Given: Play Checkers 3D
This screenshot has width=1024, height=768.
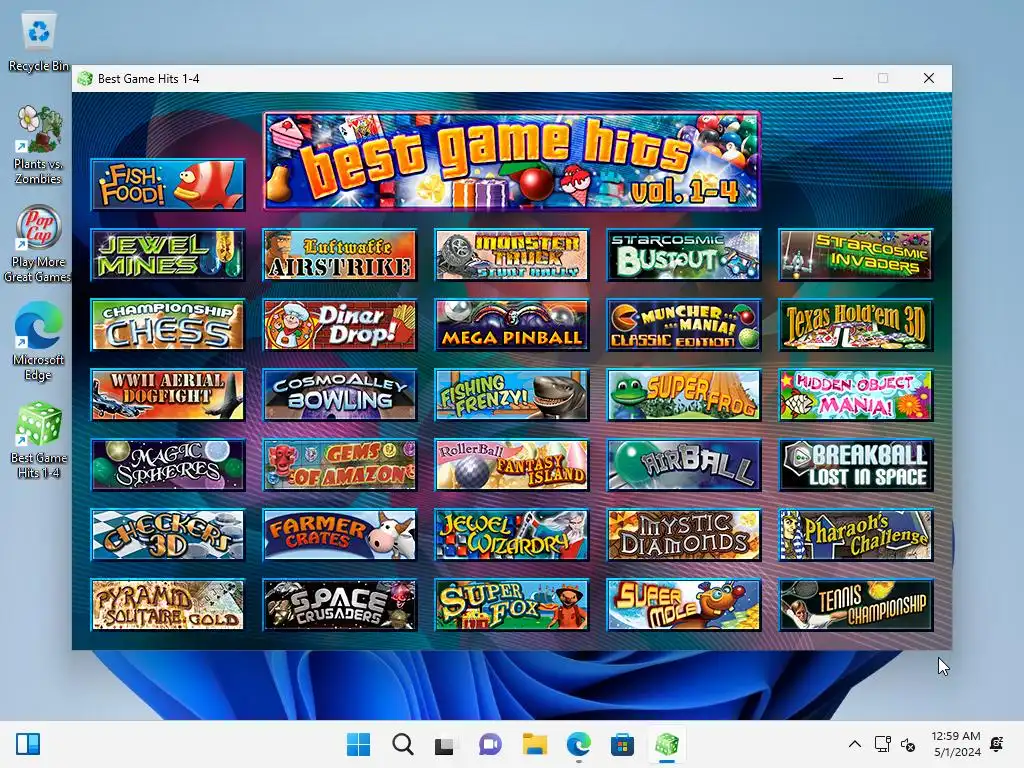Looking at the screenshot, I should [x=168, y=535].
